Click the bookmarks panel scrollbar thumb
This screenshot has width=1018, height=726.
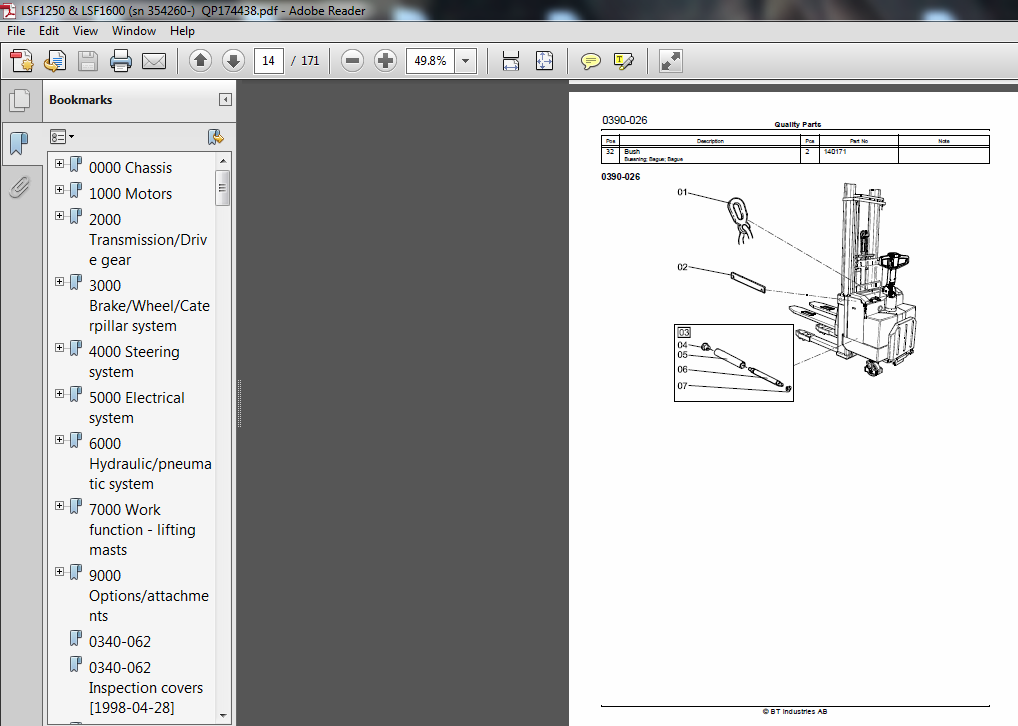pos(223,188)
